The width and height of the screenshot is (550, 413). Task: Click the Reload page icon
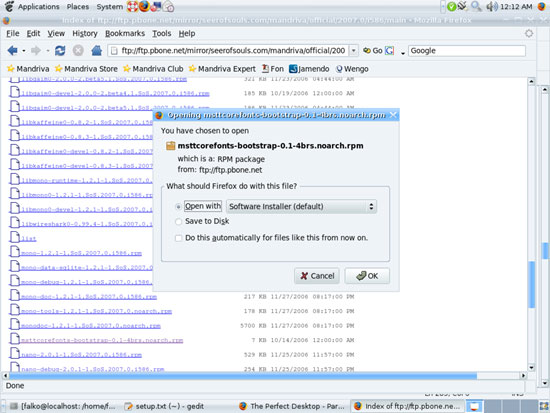[60, 51]
